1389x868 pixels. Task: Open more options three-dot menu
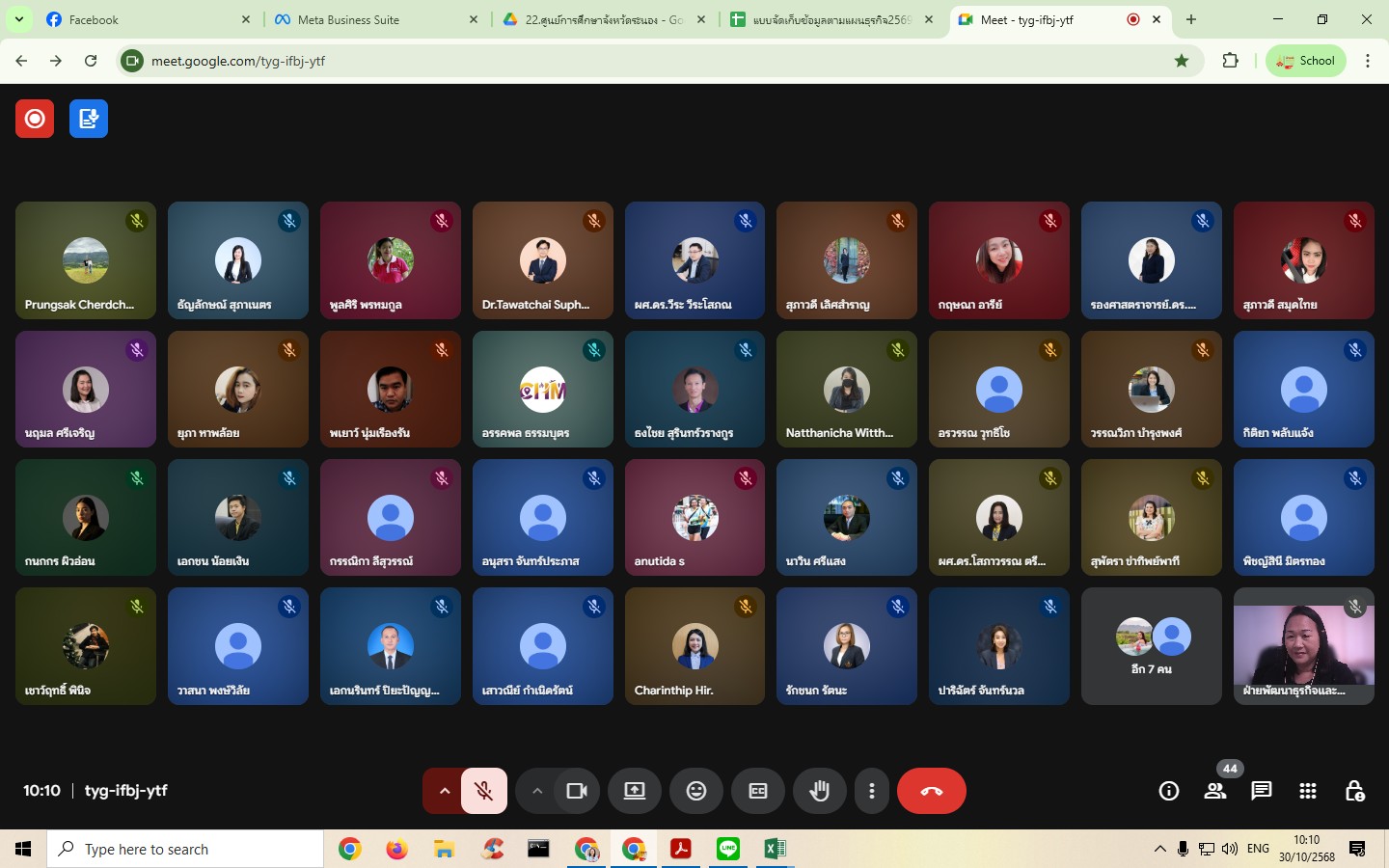872,791
